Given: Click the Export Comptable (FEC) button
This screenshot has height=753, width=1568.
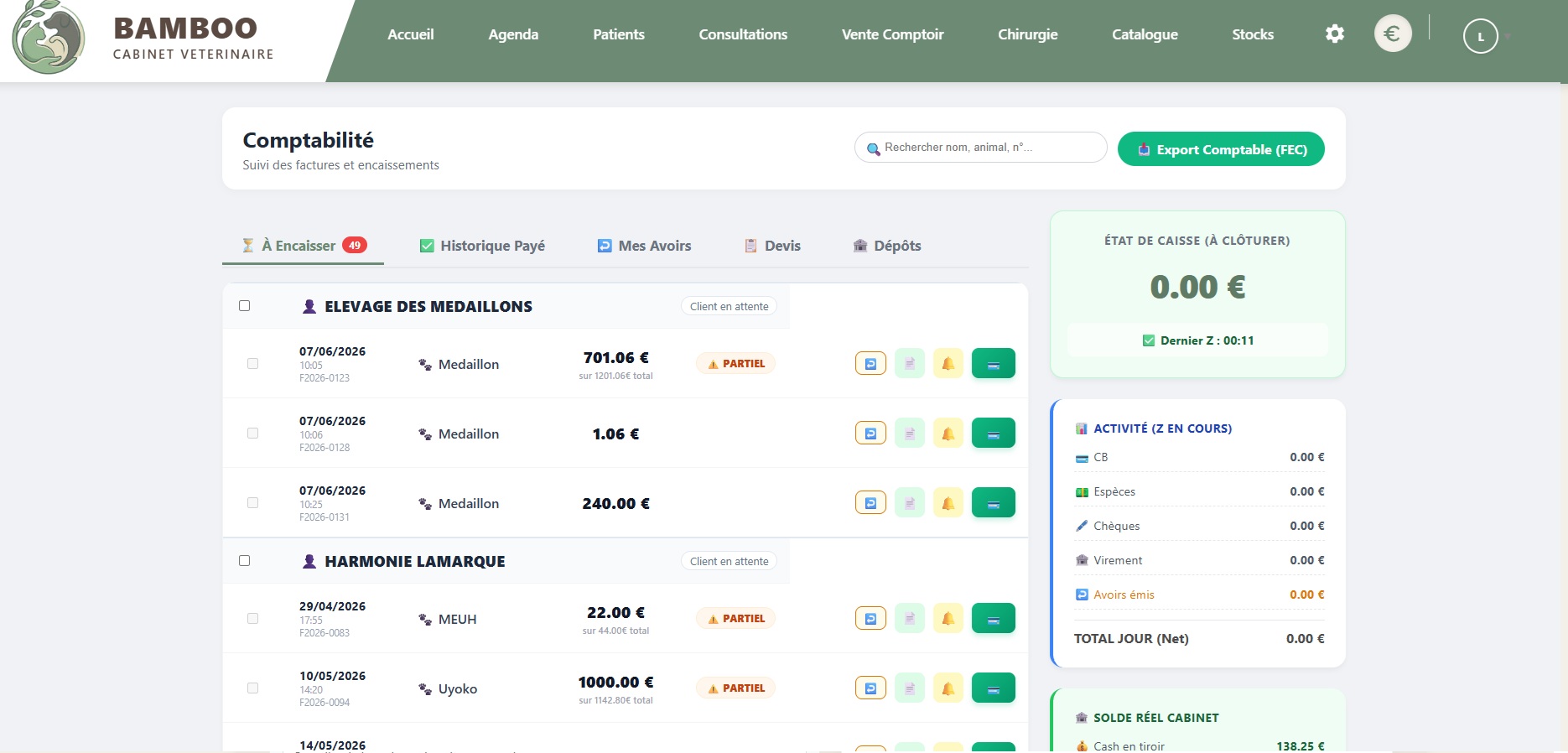Looking at the screenshot, I should 1221,149.
